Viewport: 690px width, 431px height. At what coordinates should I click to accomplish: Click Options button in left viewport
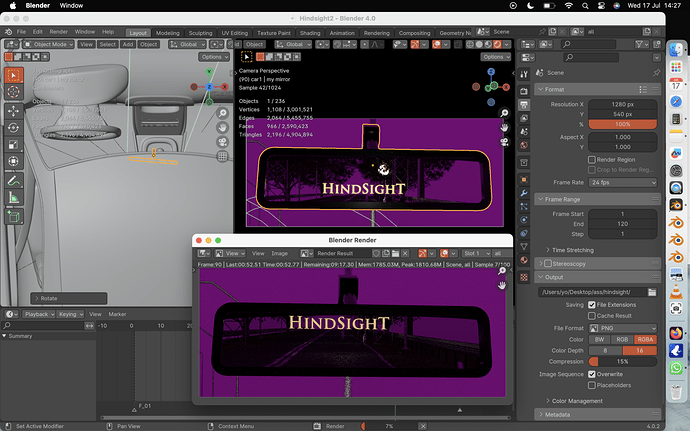(214, 57)
